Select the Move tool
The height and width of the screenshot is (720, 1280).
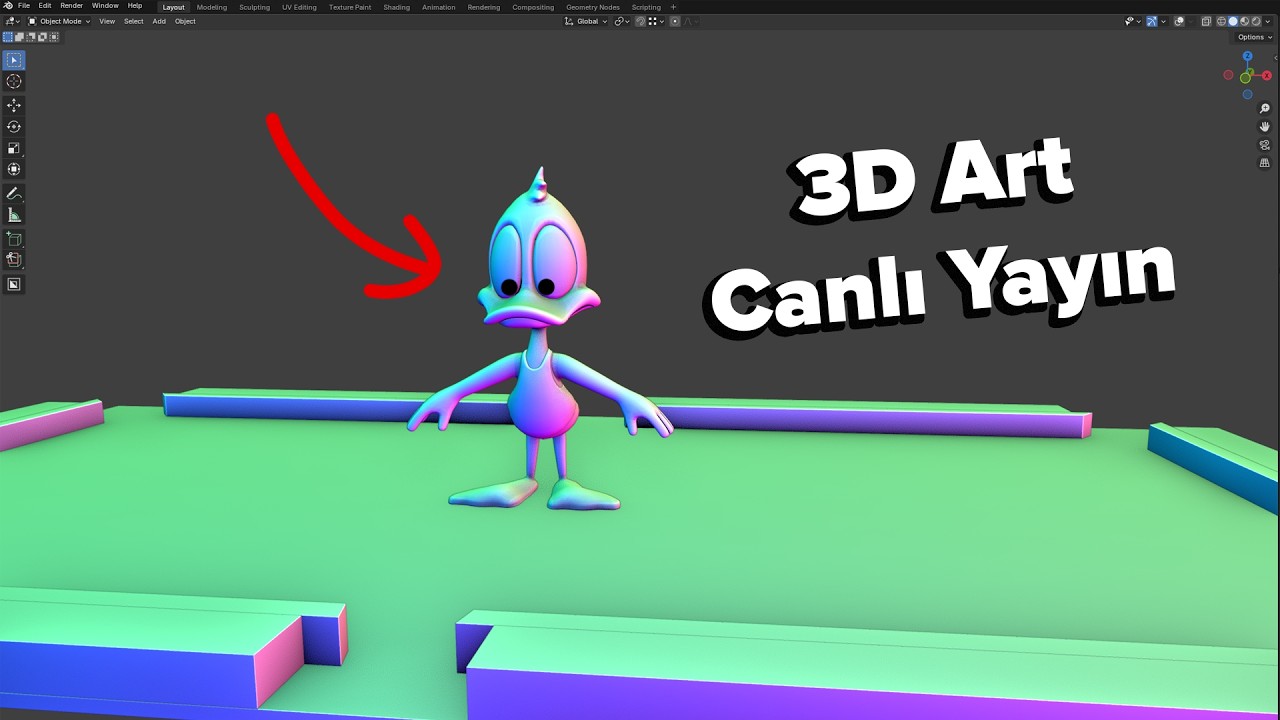tap(14, 105)
